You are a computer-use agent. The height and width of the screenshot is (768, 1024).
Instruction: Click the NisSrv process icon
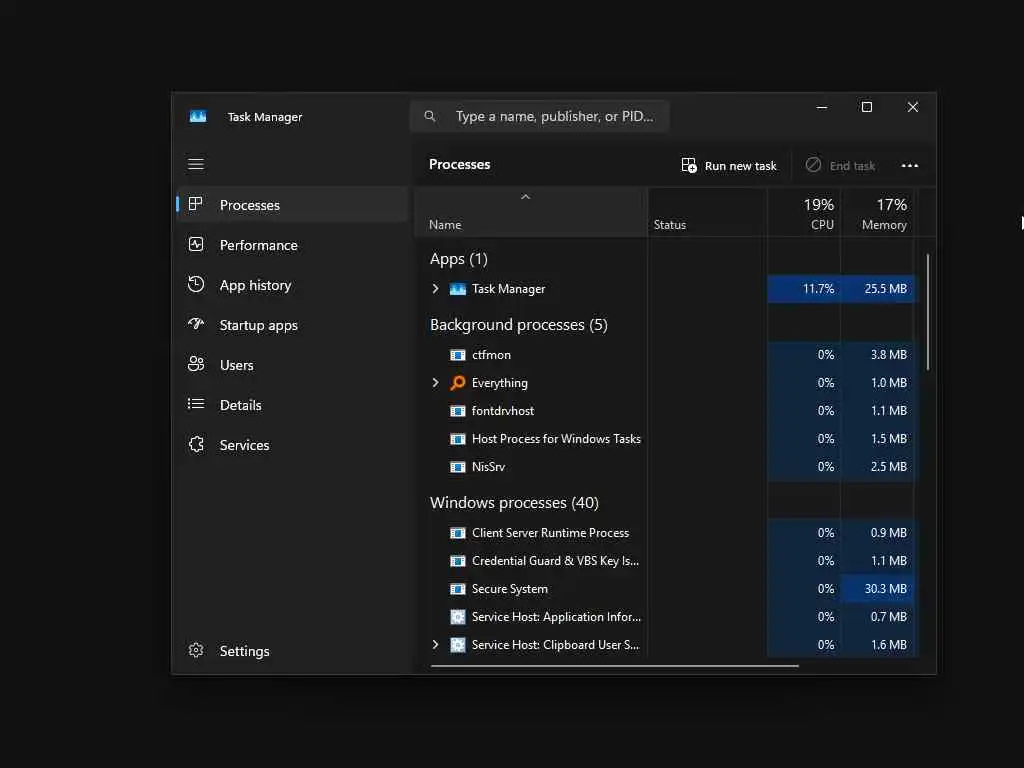point(458,467)
